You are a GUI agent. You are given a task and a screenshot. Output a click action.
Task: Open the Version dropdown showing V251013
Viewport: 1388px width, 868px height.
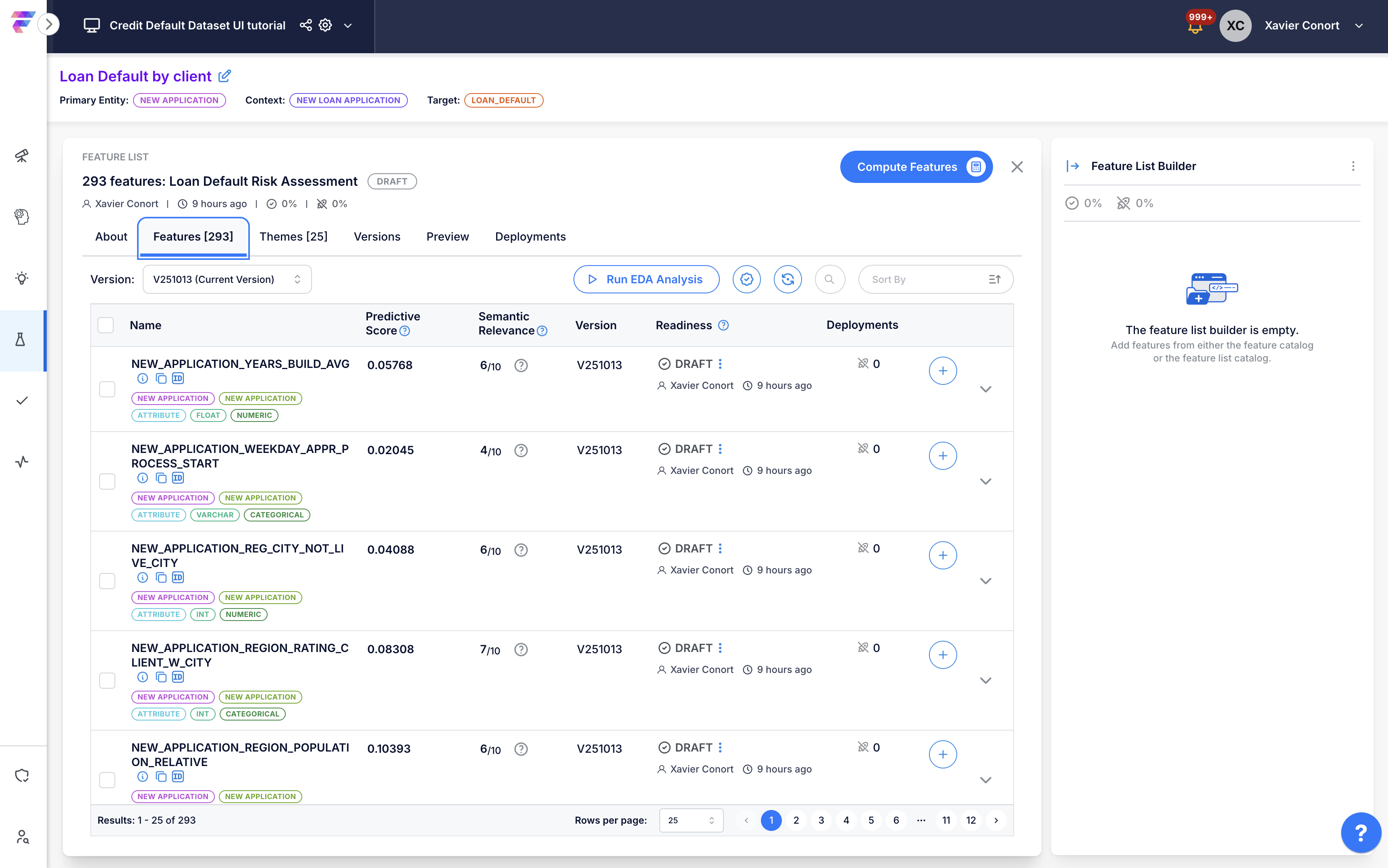click(x=227, y=280)
